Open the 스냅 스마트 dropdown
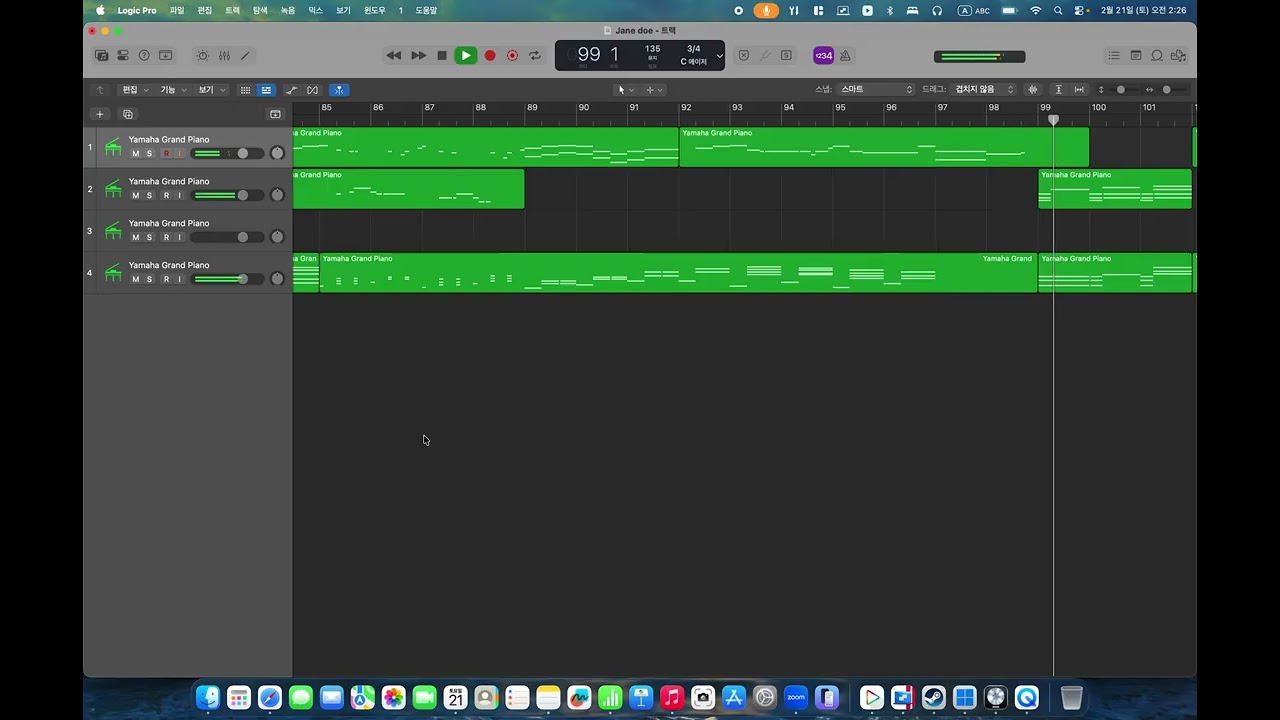This screenshot has height=720, width=1280. pyautogui.click(x=876, y=90)
